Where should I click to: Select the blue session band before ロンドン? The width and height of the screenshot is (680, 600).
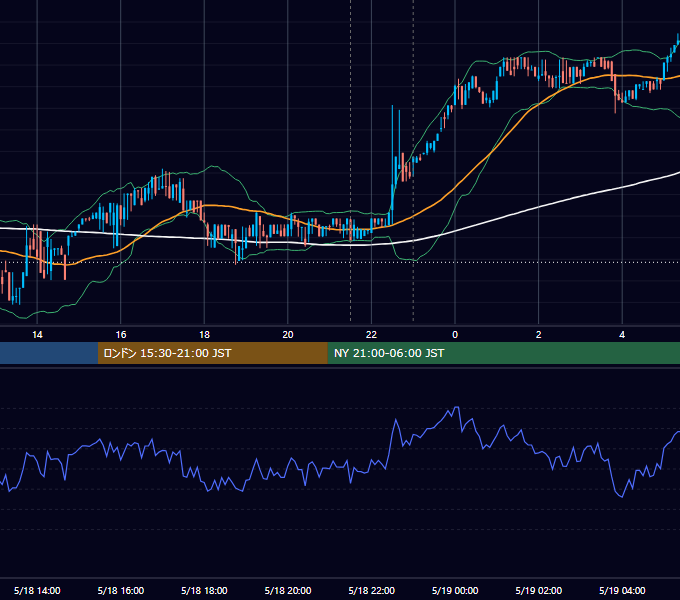point(49,353)
